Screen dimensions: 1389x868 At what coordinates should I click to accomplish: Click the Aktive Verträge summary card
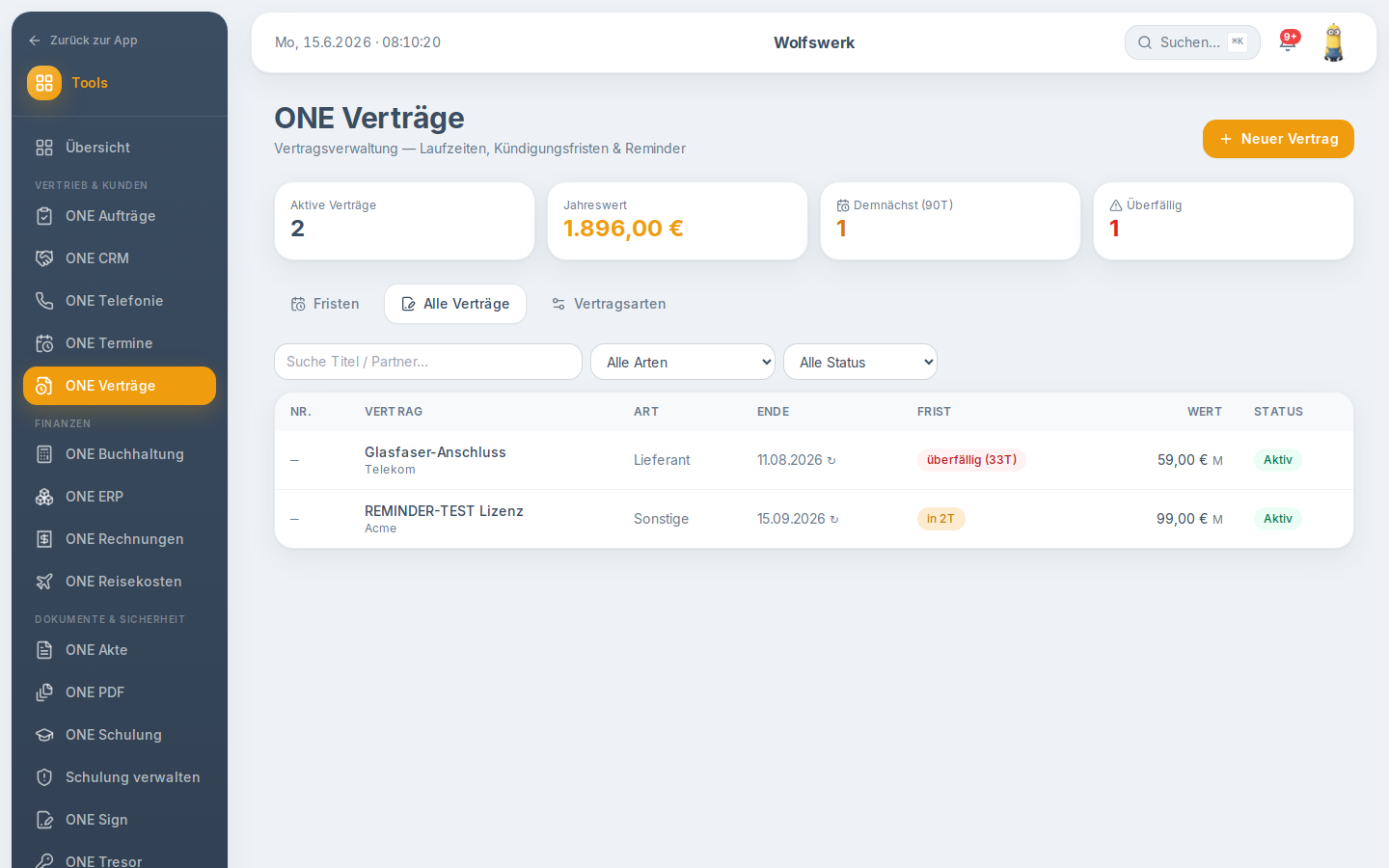pos(404,221)
